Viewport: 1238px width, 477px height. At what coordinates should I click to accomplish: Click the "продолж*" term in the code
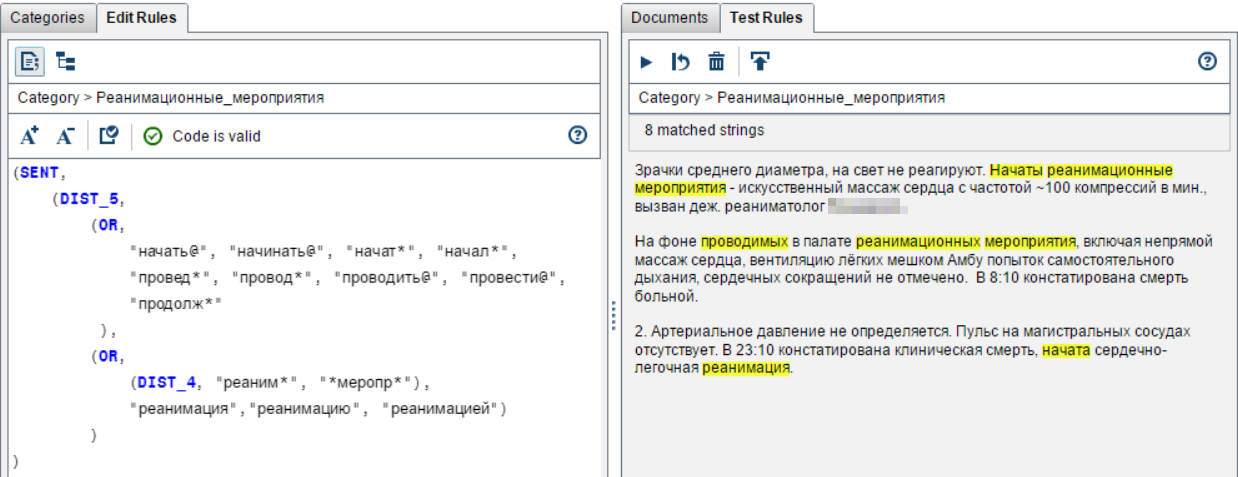[175, 304]
